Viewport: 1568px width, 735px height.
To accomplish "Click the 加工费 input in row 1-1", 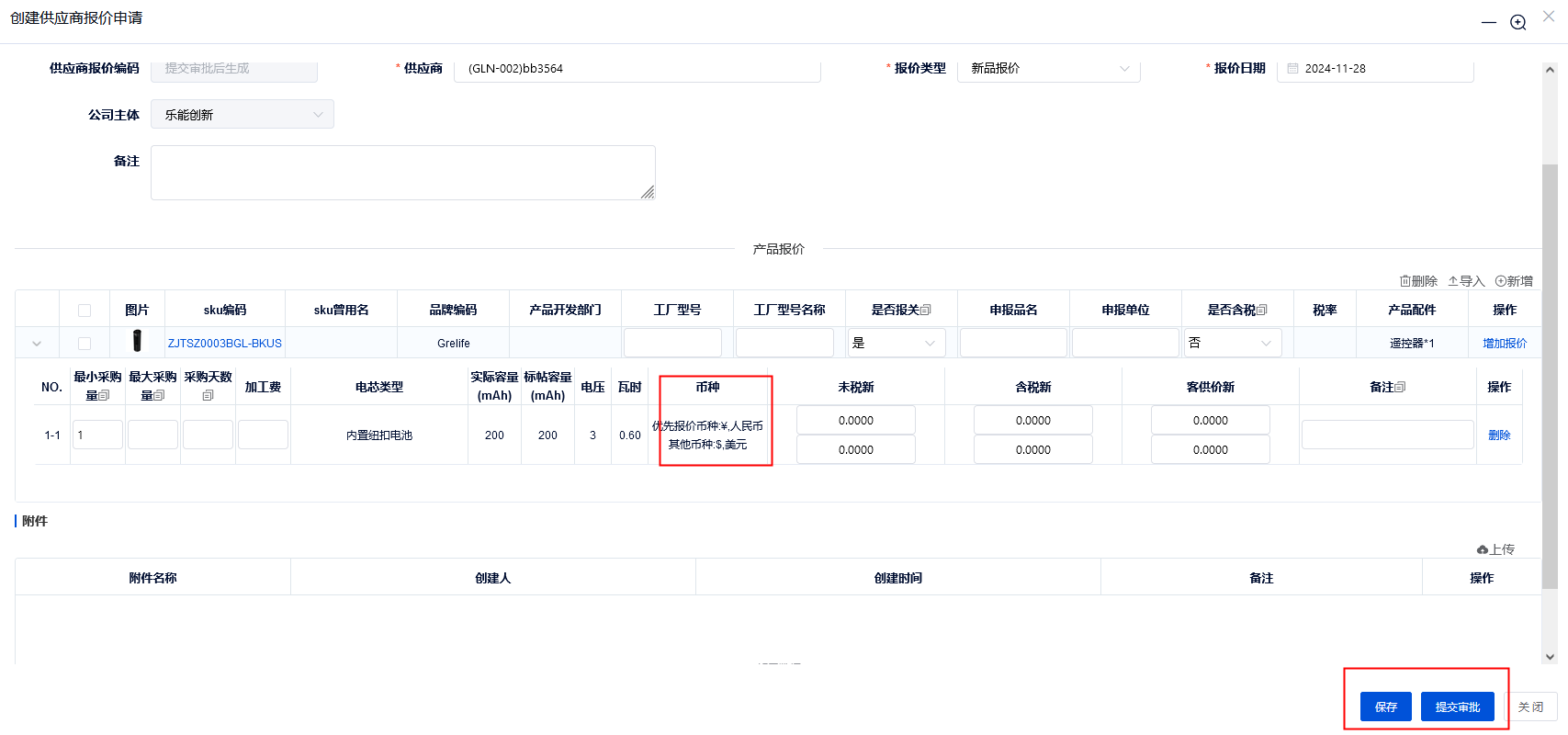I will click(263, 435).
